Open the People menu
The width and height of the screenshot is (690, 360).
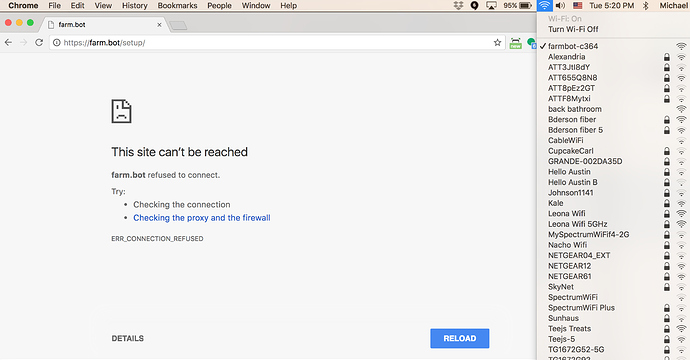click(219, 5)
